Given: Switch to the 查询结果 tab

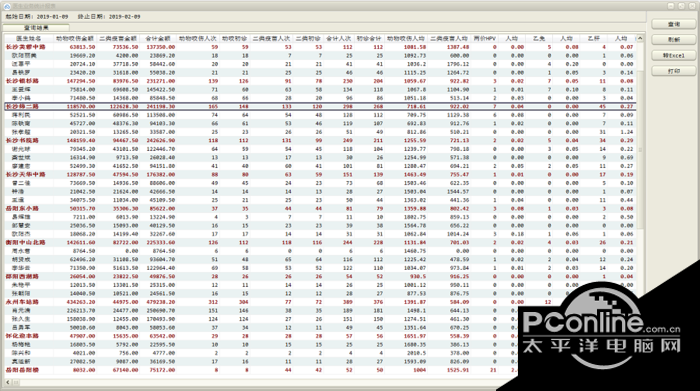Looking at the screenshot, I should click(36, 28).
